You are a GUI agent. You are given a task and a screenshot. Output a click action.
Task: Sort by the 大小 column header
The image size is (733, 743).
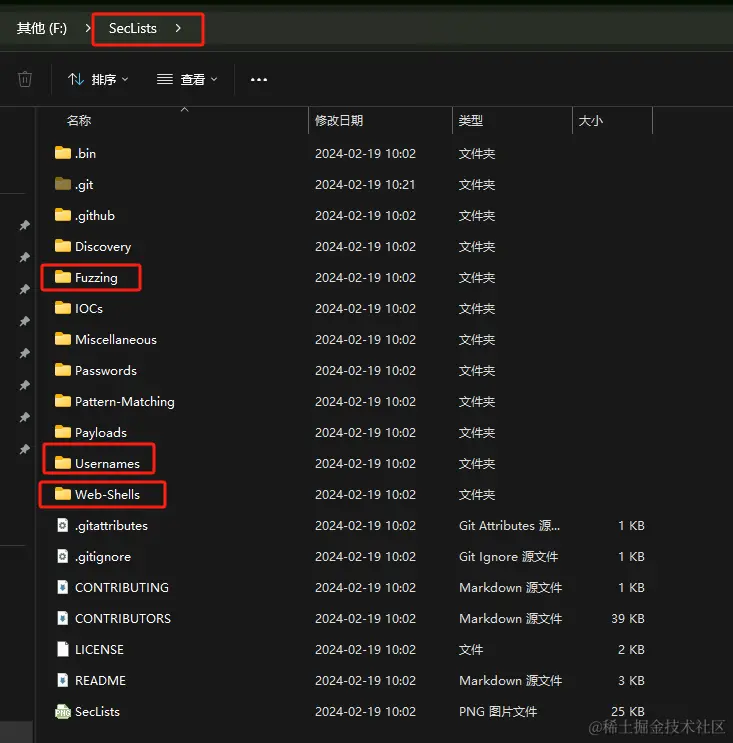590,120
